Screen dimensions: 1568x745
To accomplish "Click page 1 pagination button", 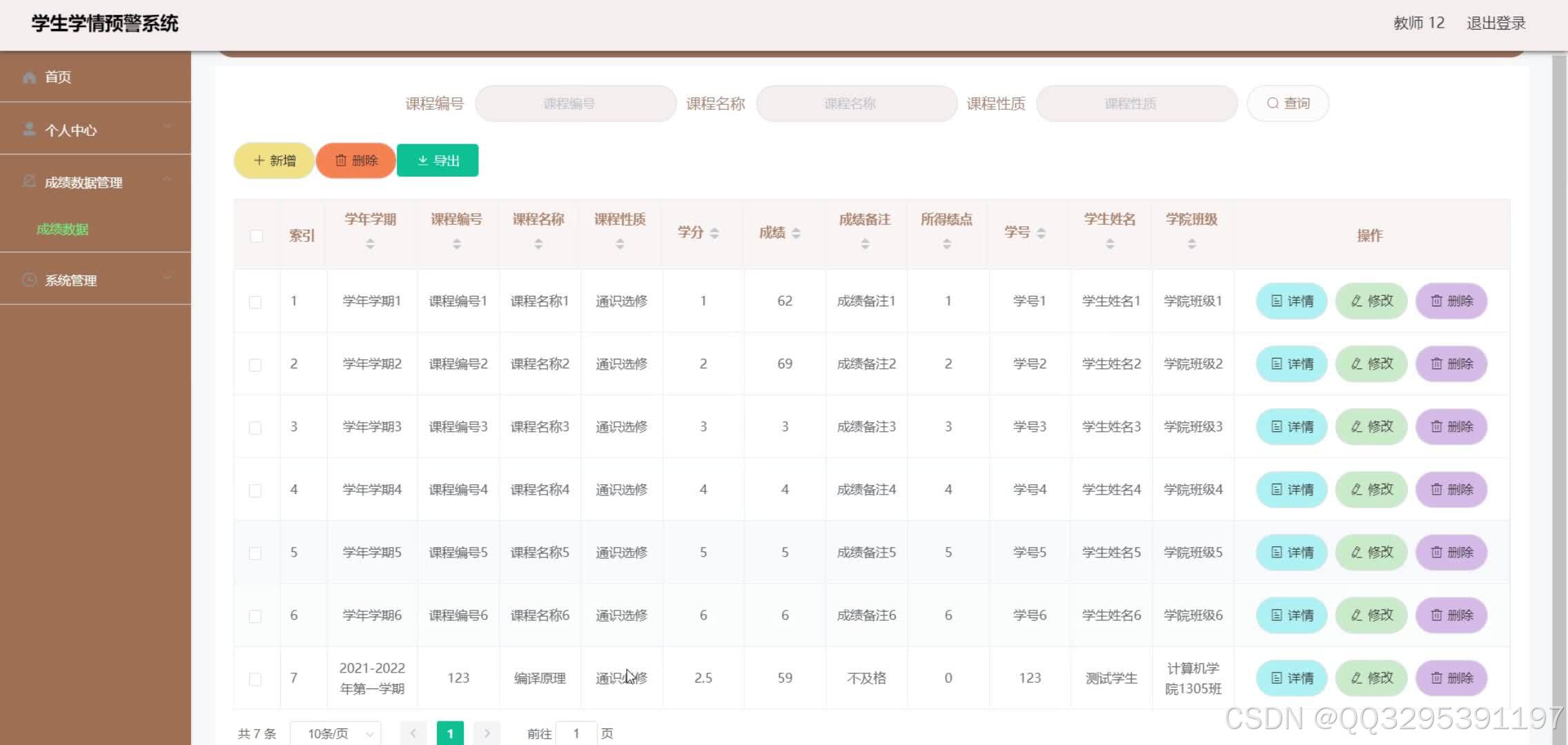I will coord(450,733).
